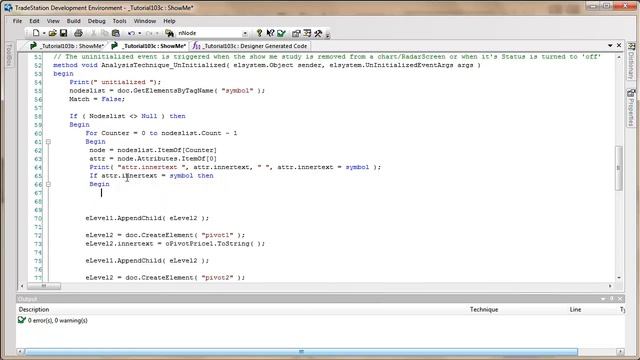
Task: Click the Open folder toolbar icon
Action: click(x=53, y=33)
